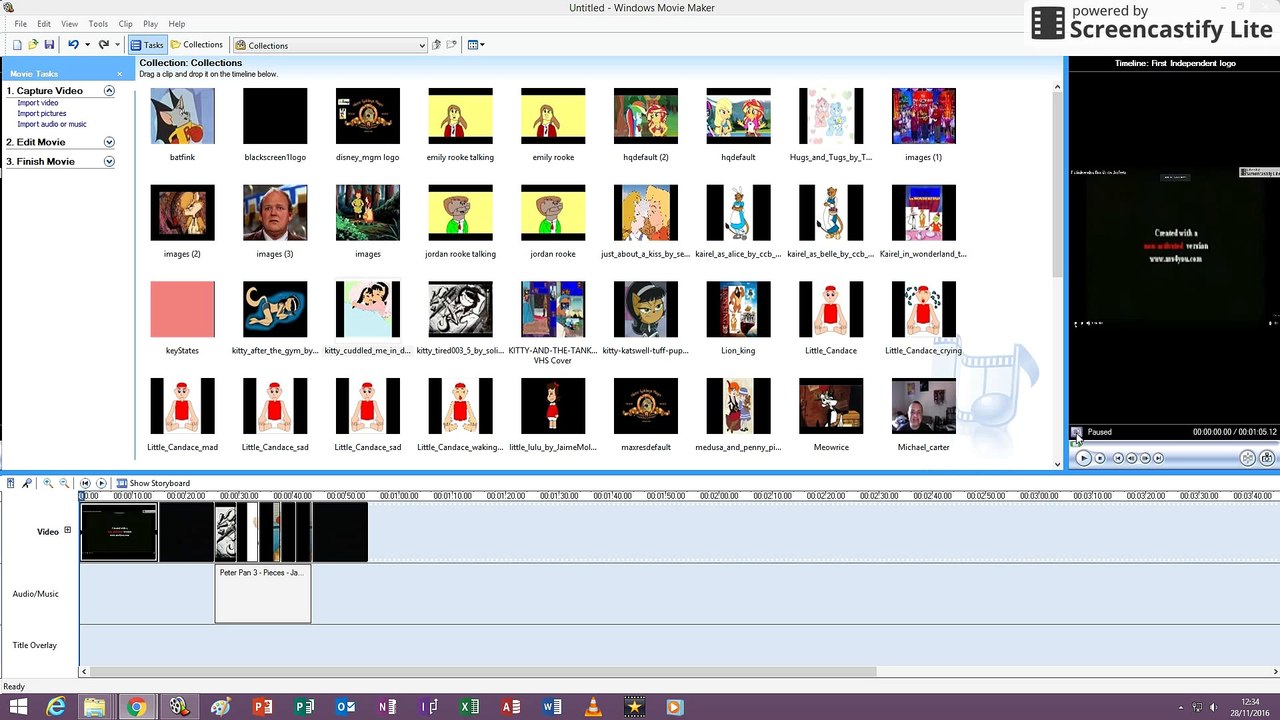Click the Import pictures link
Viewport: 1280px width, 720px height.
42,114
